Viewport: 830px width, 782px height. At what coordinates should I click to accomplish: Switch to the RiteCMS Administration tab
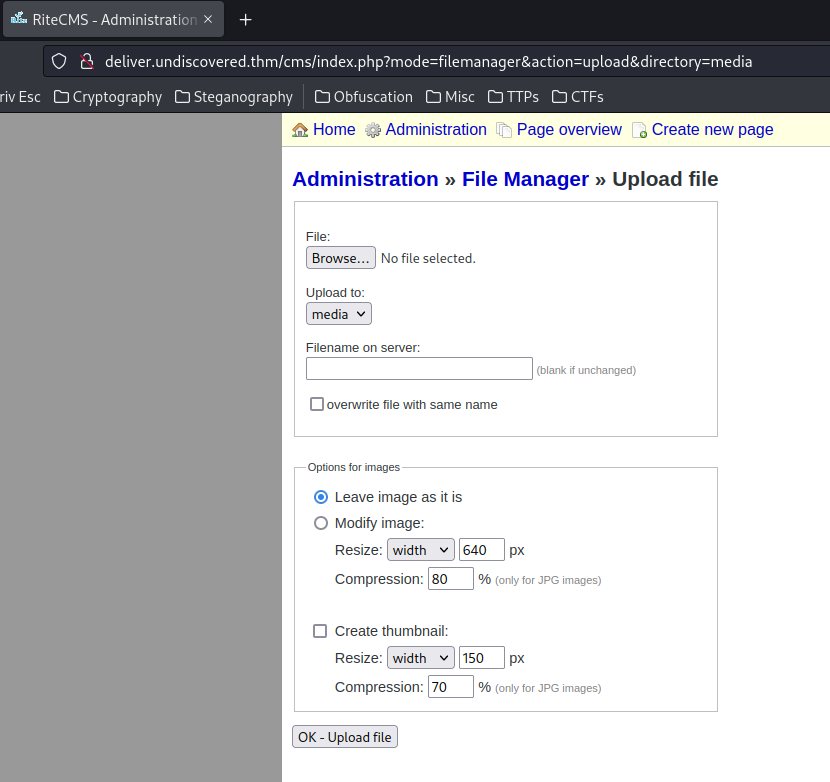tap(113, 19)
